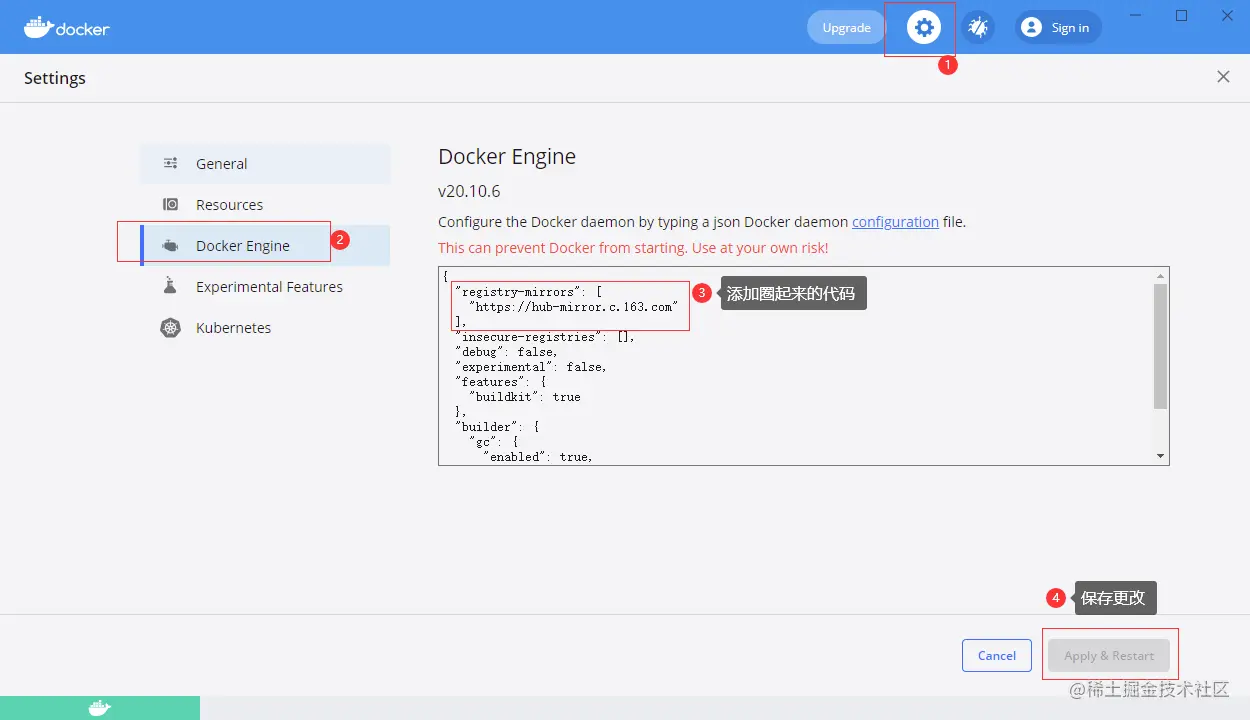Click the editor scroll-down arrow
This screenshot has height=720, width=1250.
(x=1160, y=456)
